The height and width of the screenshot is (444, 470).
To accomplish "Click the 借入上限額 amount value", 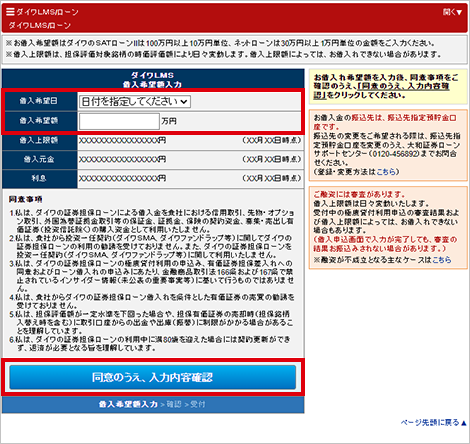I will coord(122,140).
